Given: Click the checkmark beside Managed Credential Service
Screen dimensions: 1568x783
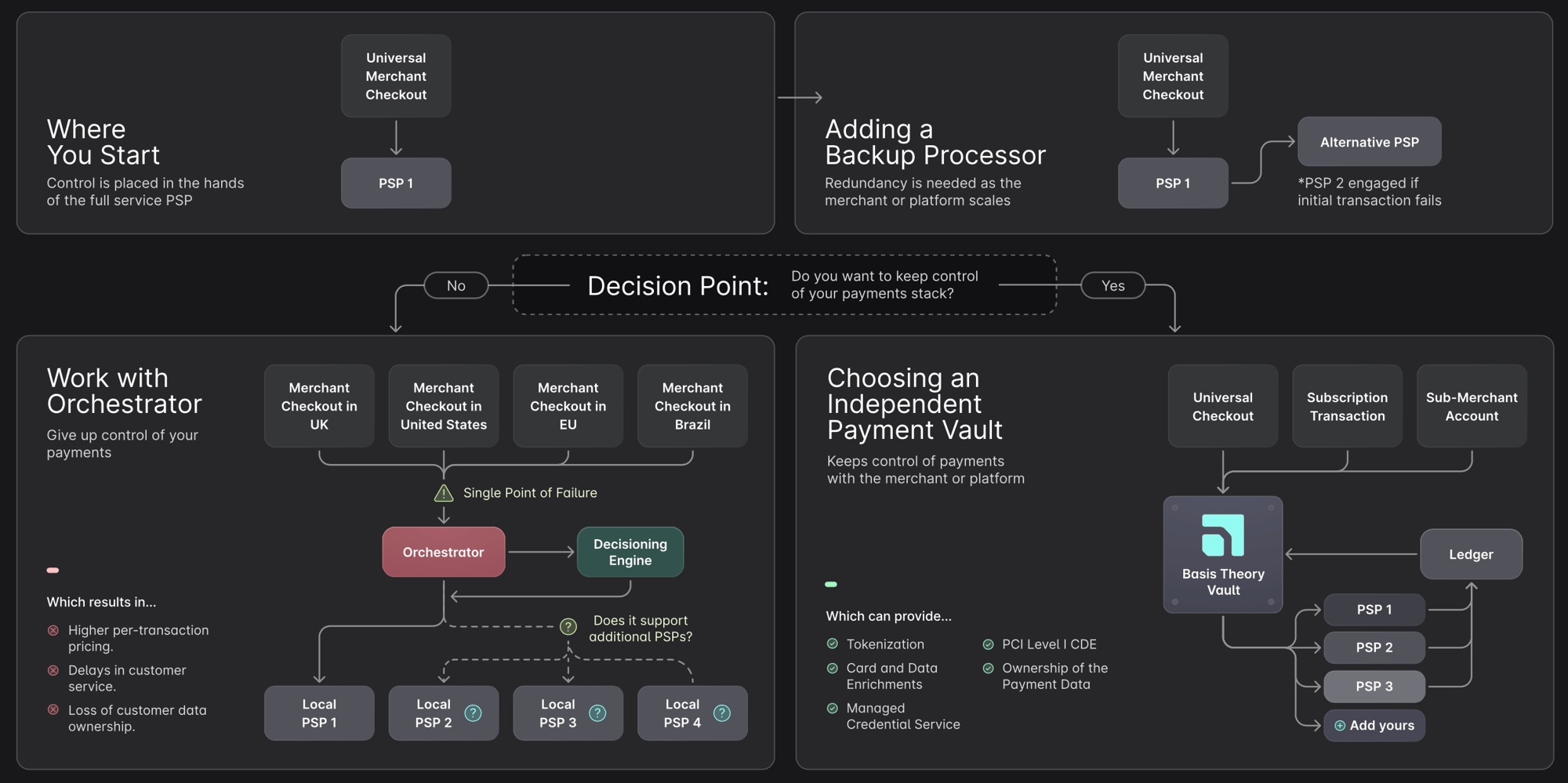Looking at the screenshot, I should 832,709.
